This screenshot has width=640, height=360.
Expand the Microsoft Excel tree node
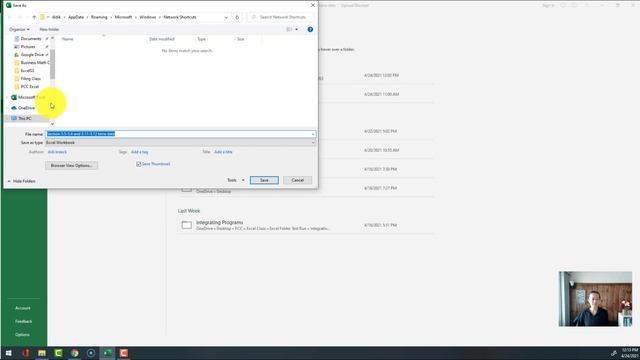coord(7,97)
